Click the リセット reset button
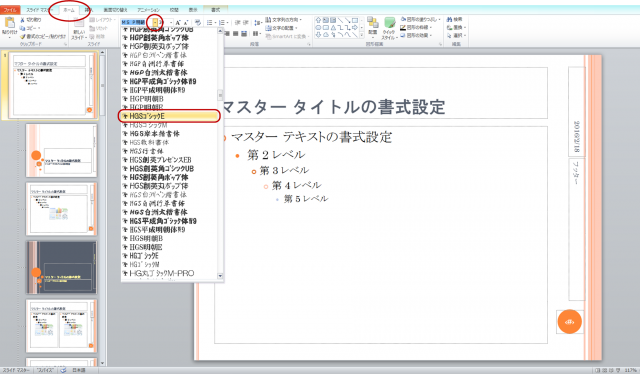 pos(98,28)
